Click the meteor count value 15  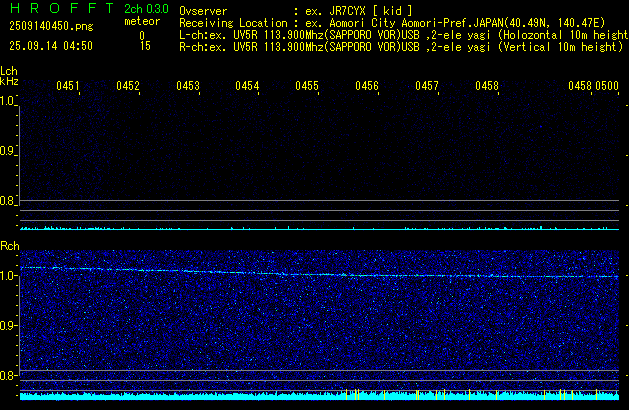tap(145, 46)
